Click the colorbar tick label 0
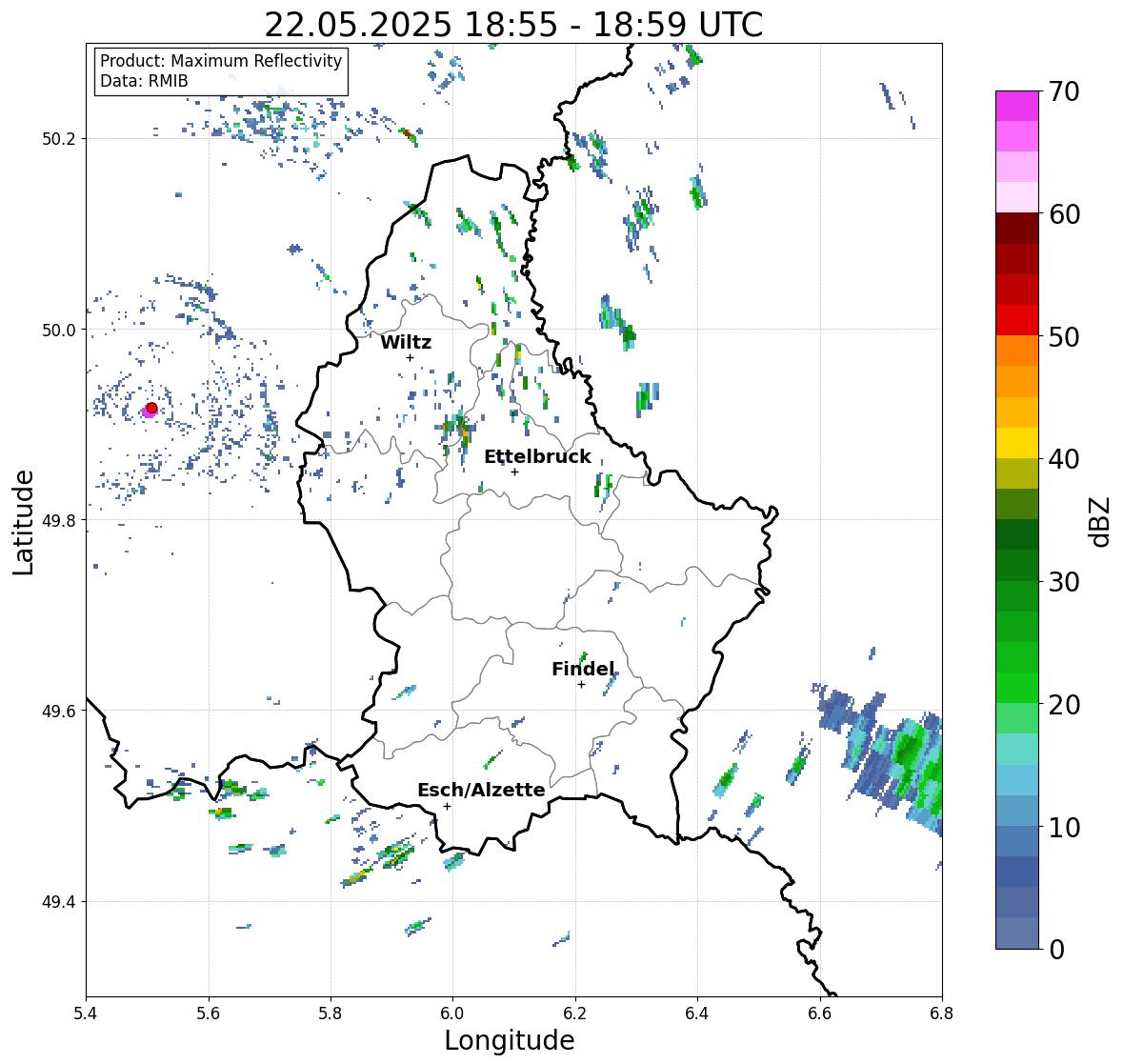Image resolution: width=1123 pixels, height=1064 pixels. click(x=1056, y=950)
